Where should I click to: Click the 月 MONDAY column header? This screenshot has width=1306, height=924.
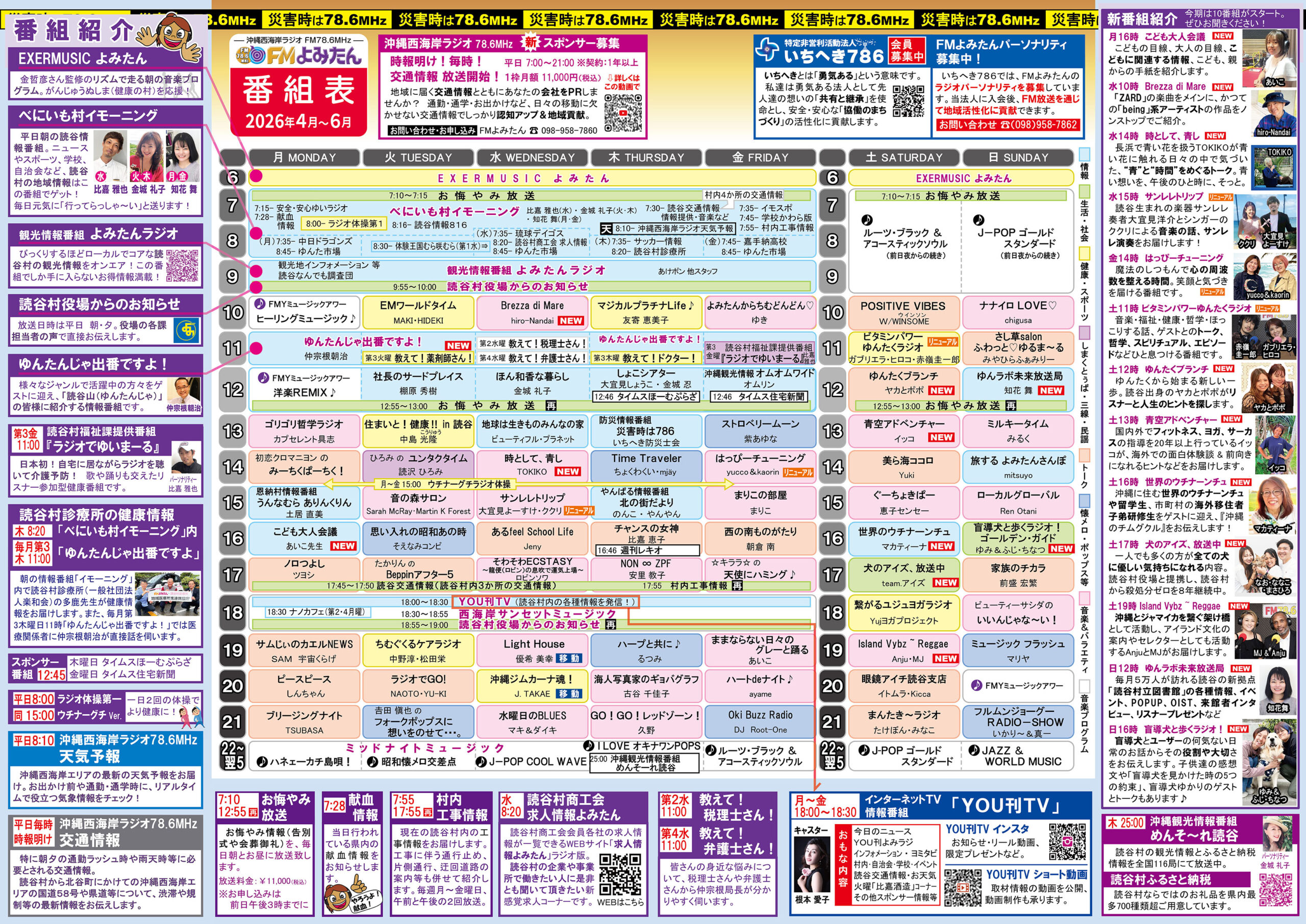[x=305, y=158]
